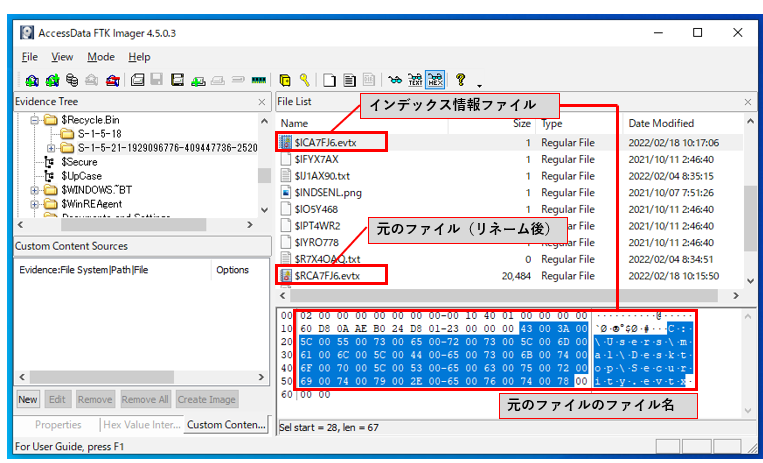Click the New button in Custom Content Sources
763x463 pixels.
coord(28,400)
